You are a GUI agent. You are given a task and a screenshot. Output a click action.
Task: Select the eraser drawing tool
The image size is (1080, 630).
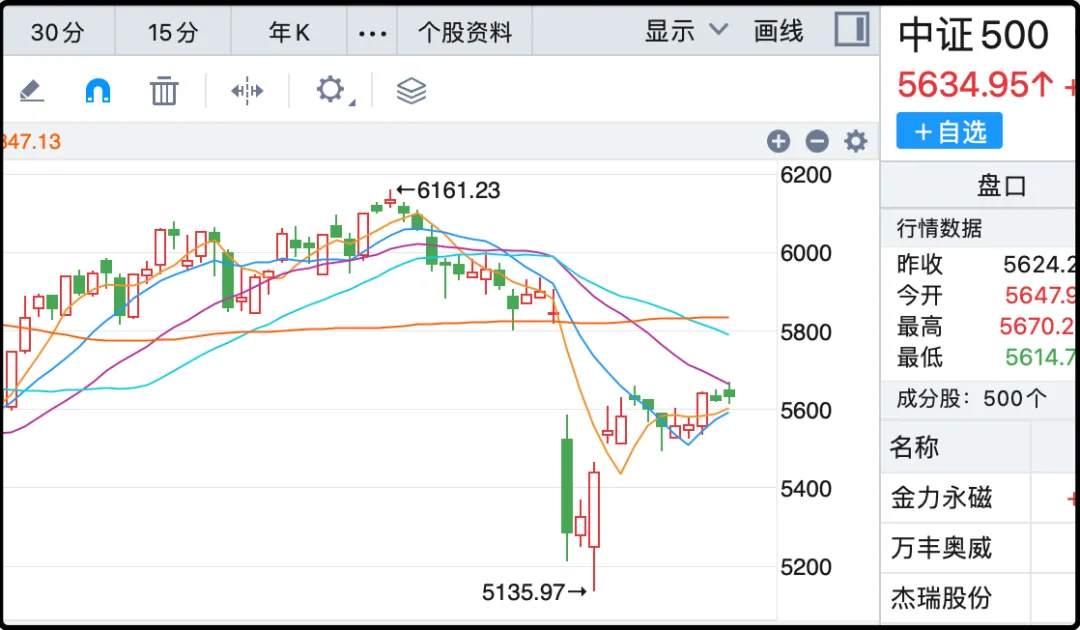pyautogui.click(x=32, y=91)
